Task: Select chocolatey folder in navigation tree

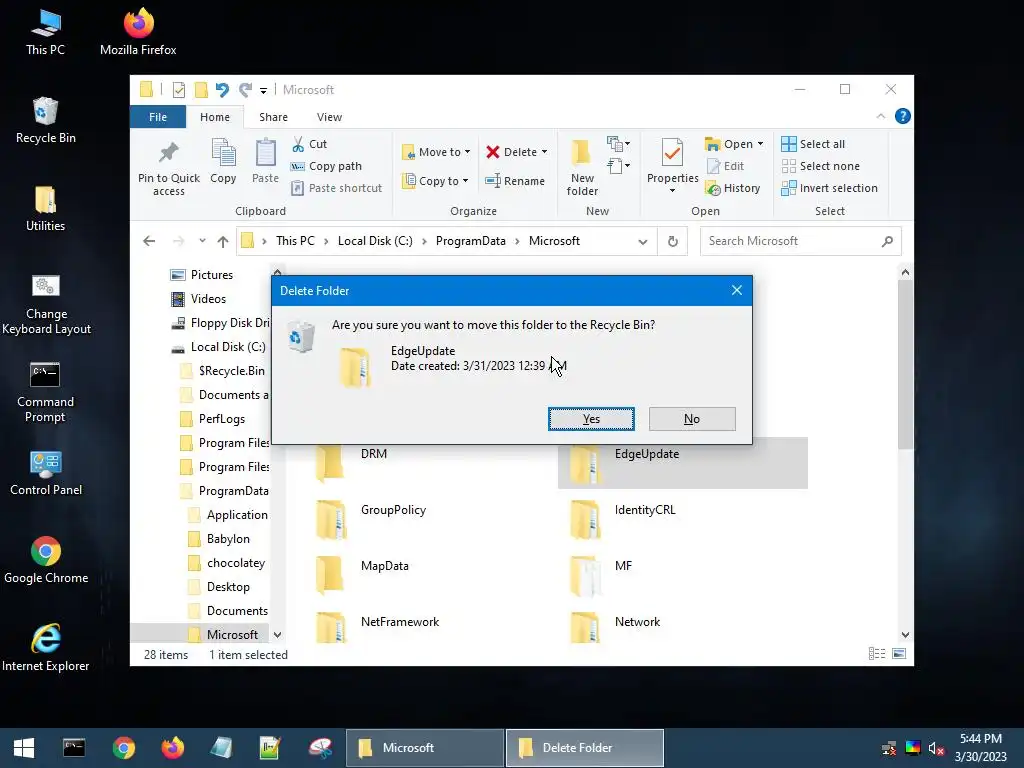Action: pyautogui.click(x=235, y=562)
